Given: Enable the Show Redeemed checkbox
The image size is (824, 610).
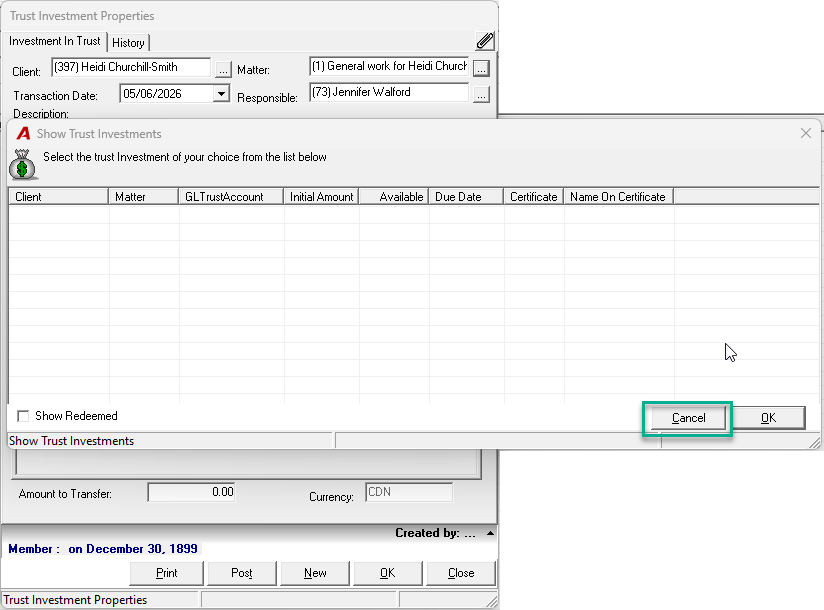Looking at the screenshot, I should tap(23, 416).
